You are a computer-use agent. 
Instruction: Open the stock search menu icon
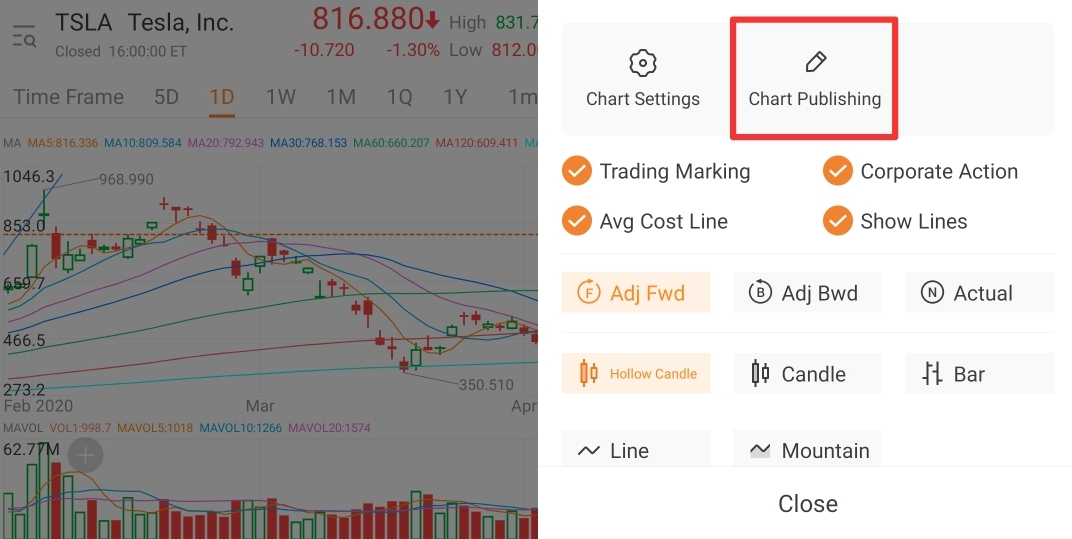[24, 38]
